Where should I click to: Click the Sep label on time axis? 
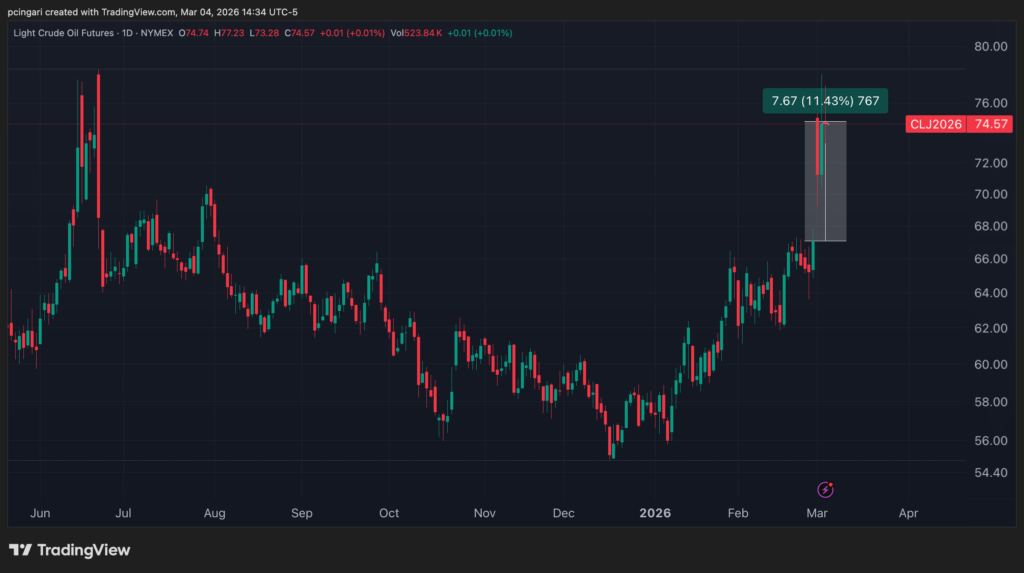click(302, 514)
